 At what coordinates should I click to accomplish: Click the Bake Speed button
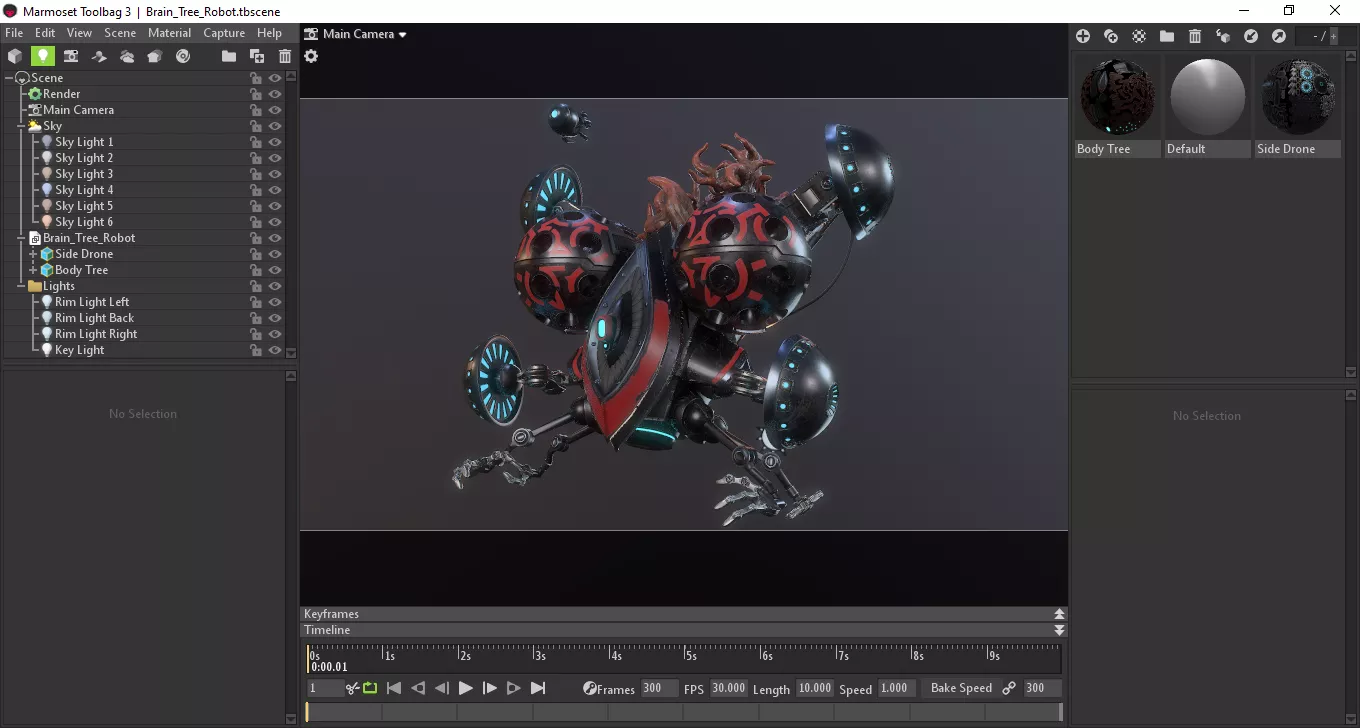coord(961,688)
